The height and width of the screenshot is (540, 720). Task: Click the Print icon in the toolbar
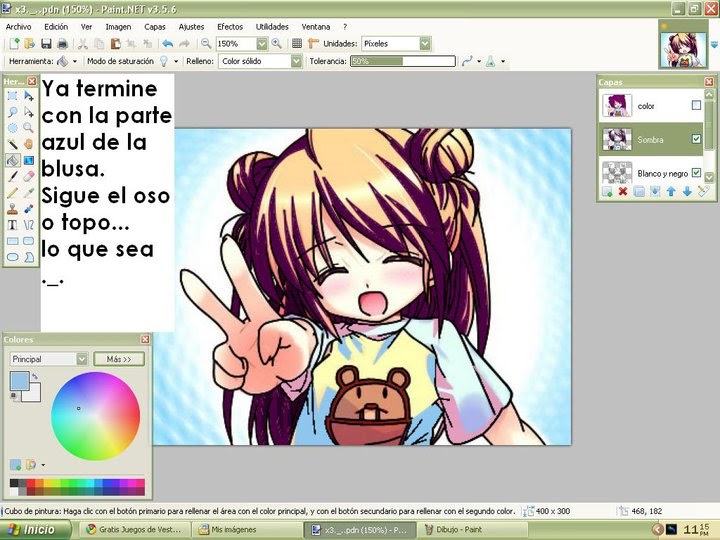tap(62, 44)
